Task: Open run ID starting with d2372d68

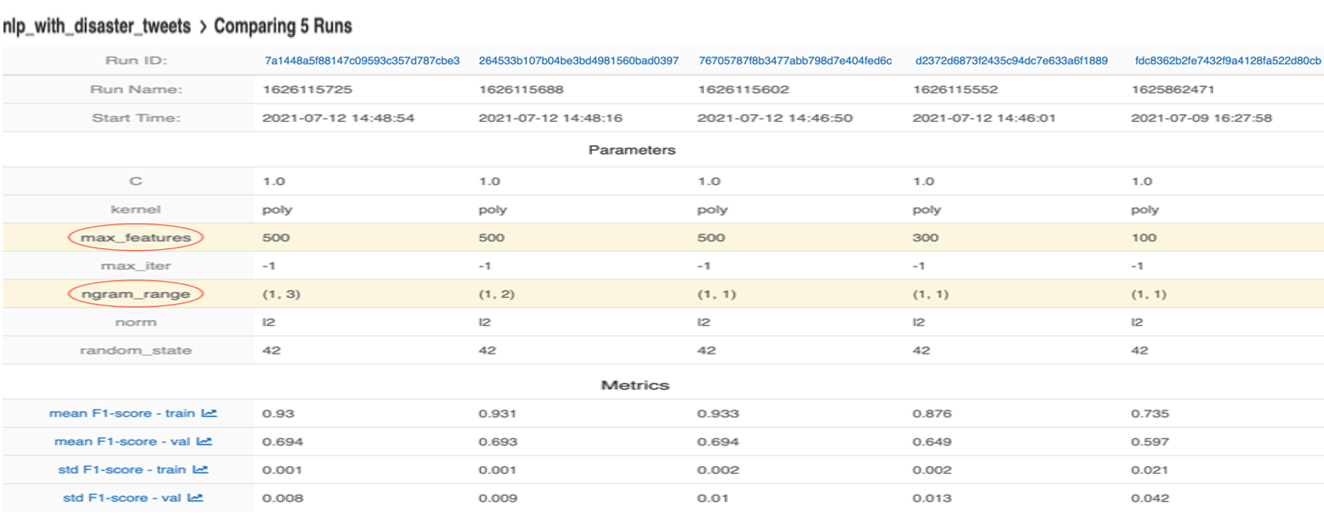Action: 1011,61
